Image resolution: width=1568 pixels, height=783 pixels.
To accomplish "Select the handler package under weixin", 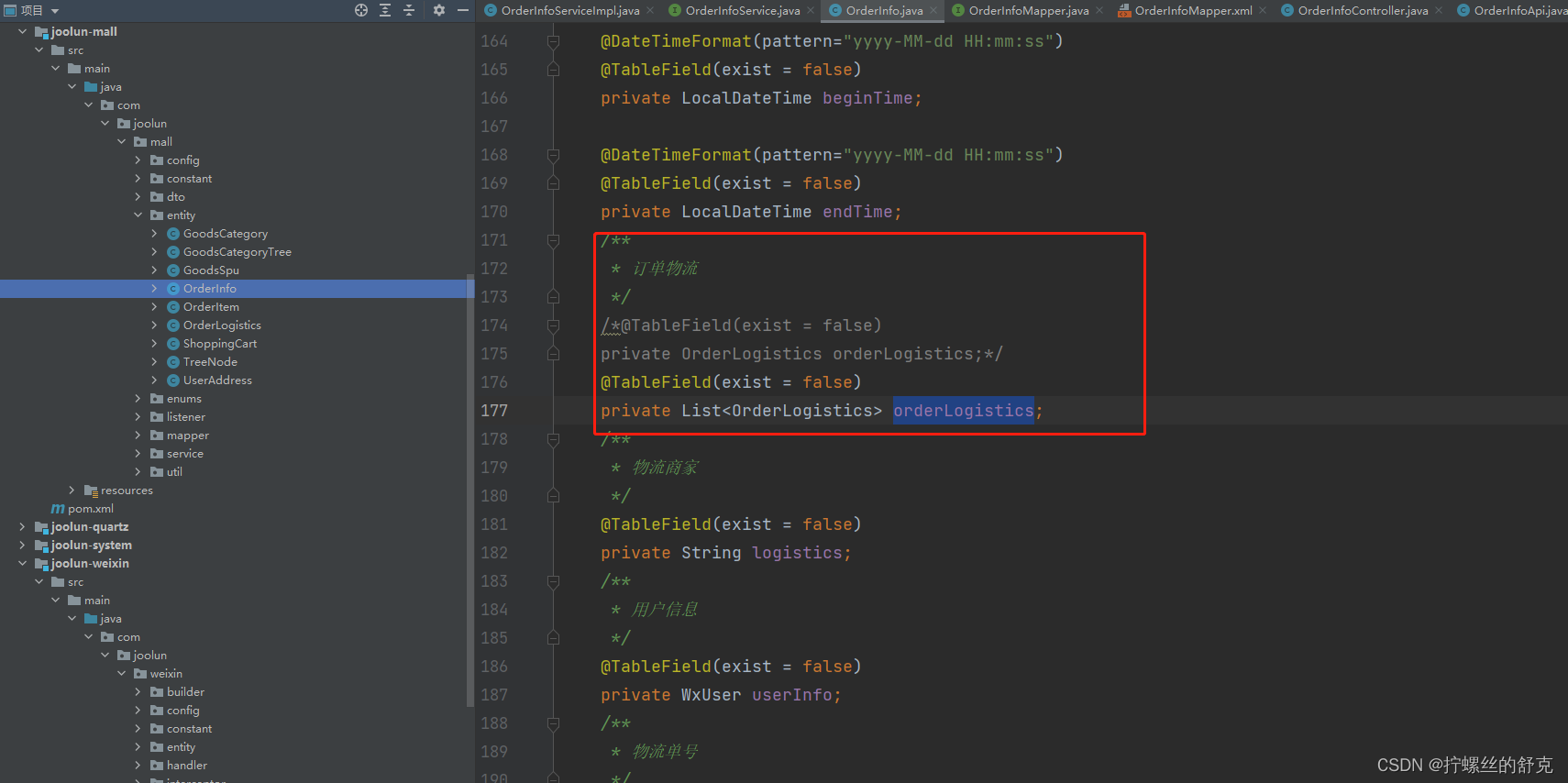I will click(x=187, y=766).
